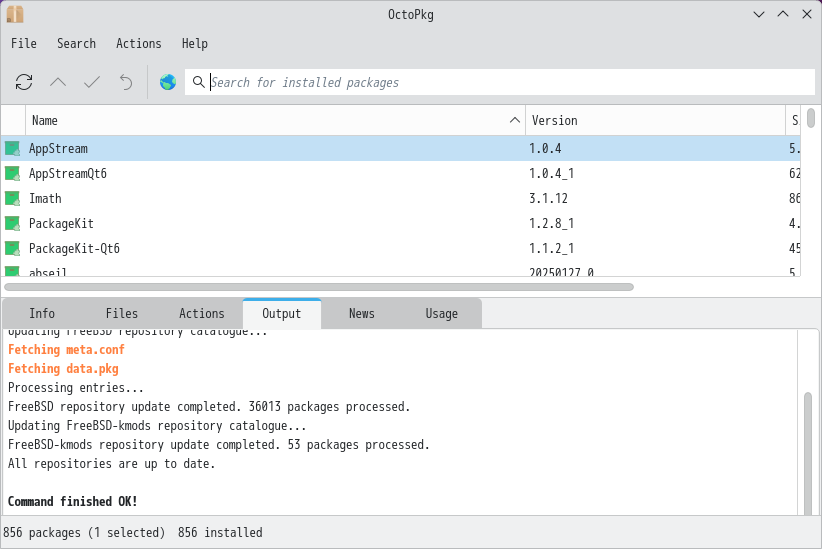The height and width of the screenshot is (549, 822).
Task: Click the undo arrow toolbar icon
Action: click(126, 82)
